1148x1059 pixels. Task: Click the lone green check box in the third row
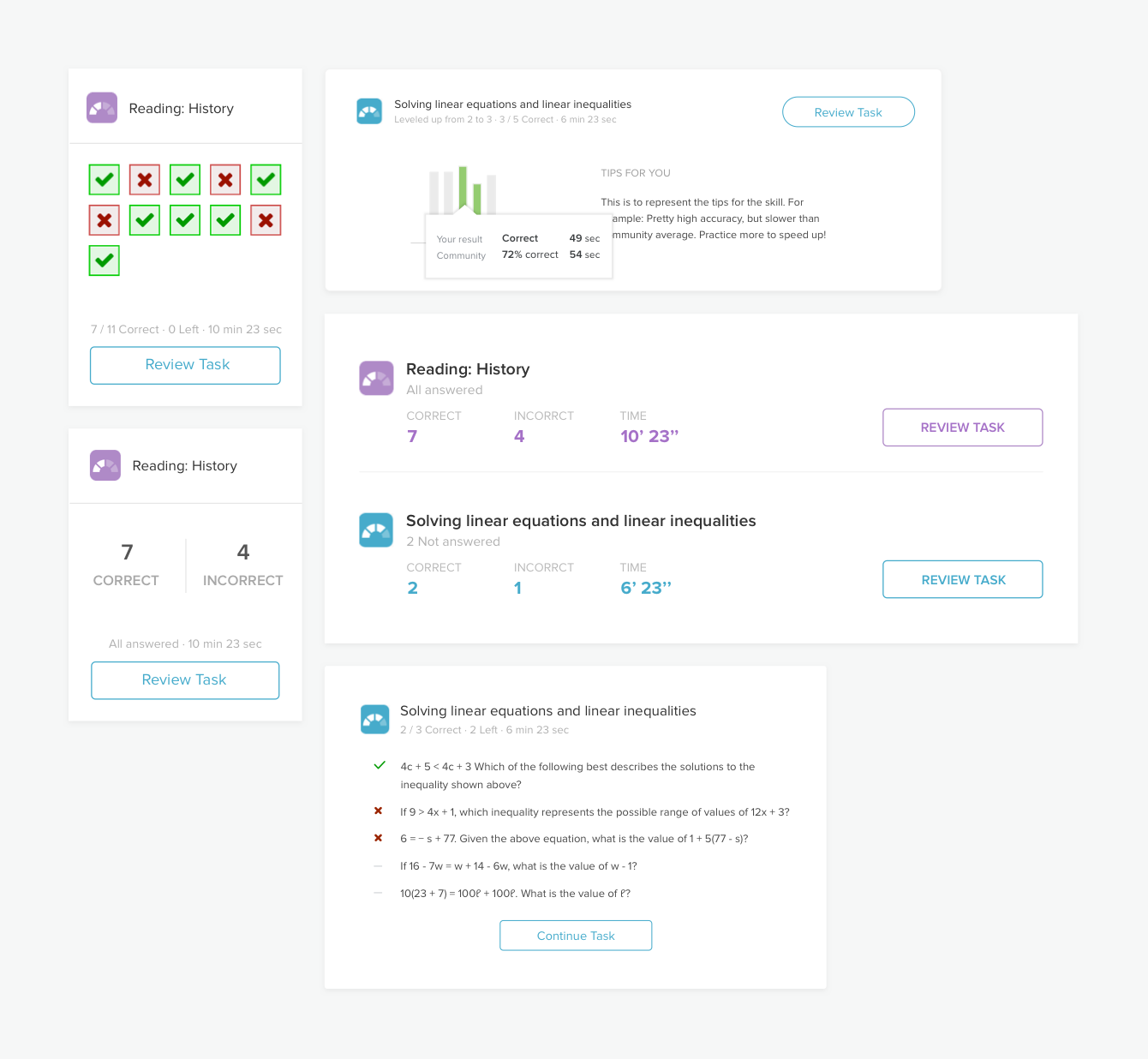click(105, 260)
